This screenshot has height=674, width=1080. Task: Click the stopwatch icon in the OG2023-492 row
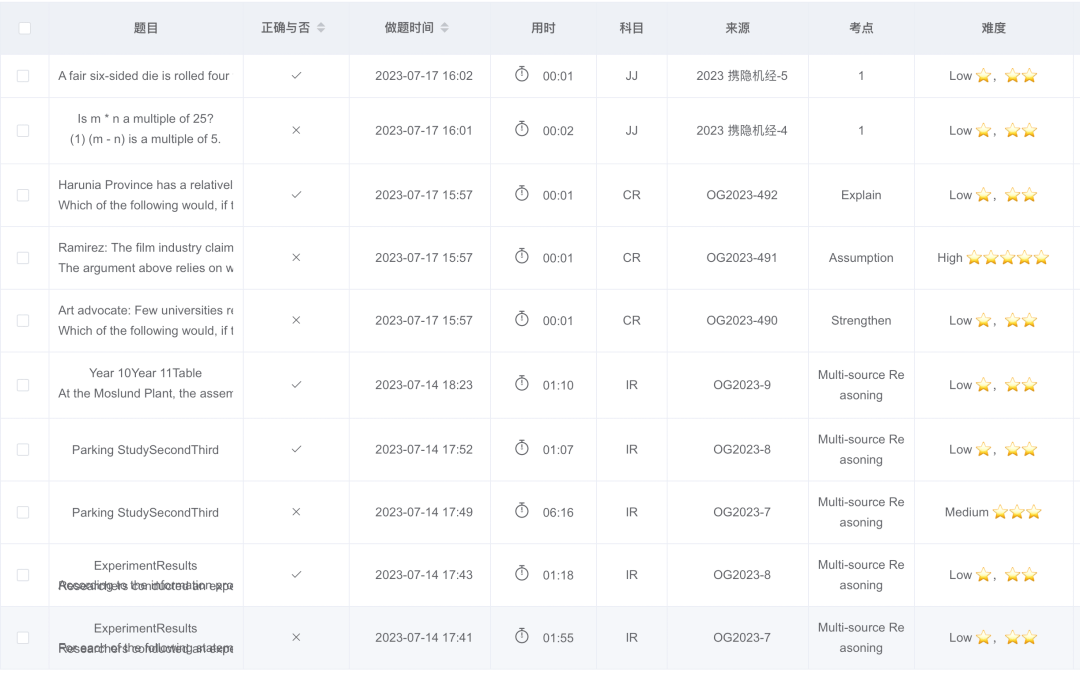pyautogui.click(x=521, y=194)
